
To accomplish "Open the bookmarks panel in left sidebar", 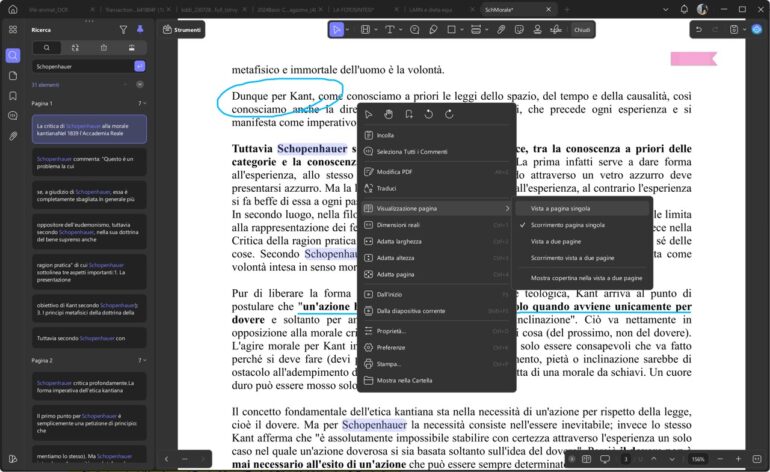I will coord(13,96).
